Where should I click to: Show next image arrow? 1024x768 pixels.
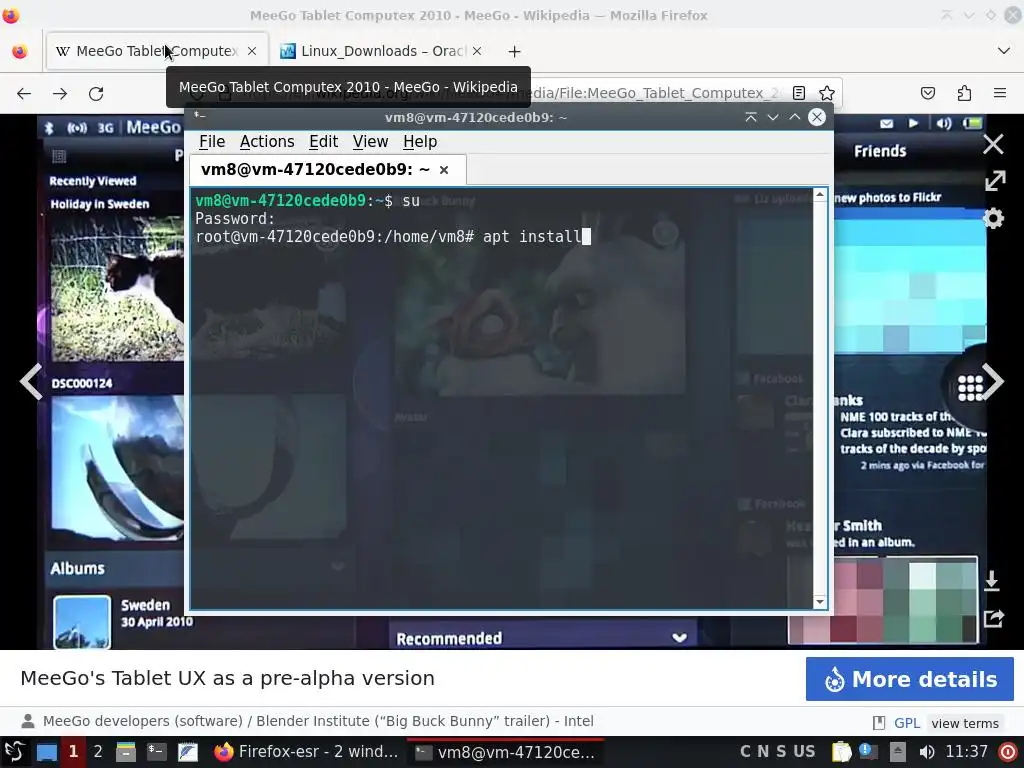click(x=993, y=381)
